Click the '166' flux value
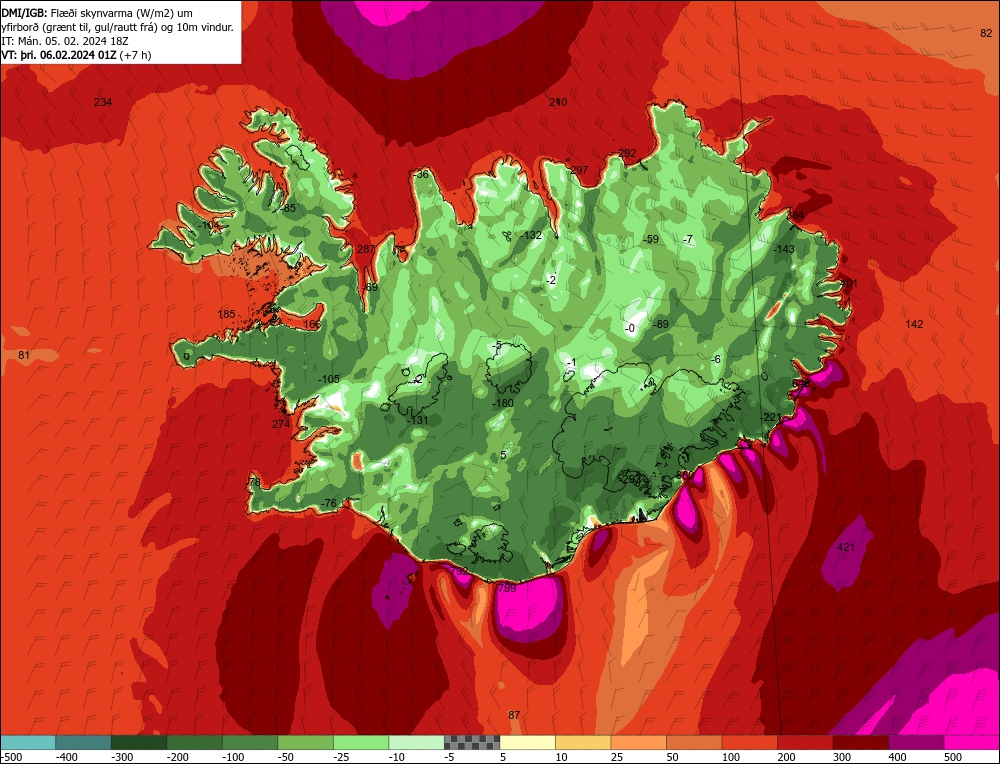The width and height of the screenshot is (1000, 764). [x=312, y=324]
